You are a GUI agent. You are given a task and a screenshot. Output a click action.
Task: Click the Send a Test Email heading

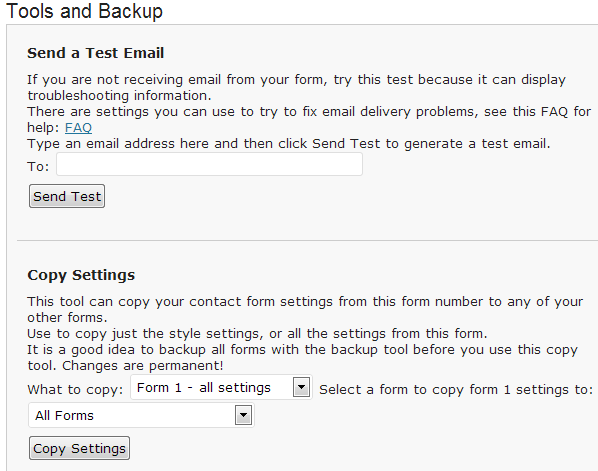click(x=96, y=53)
